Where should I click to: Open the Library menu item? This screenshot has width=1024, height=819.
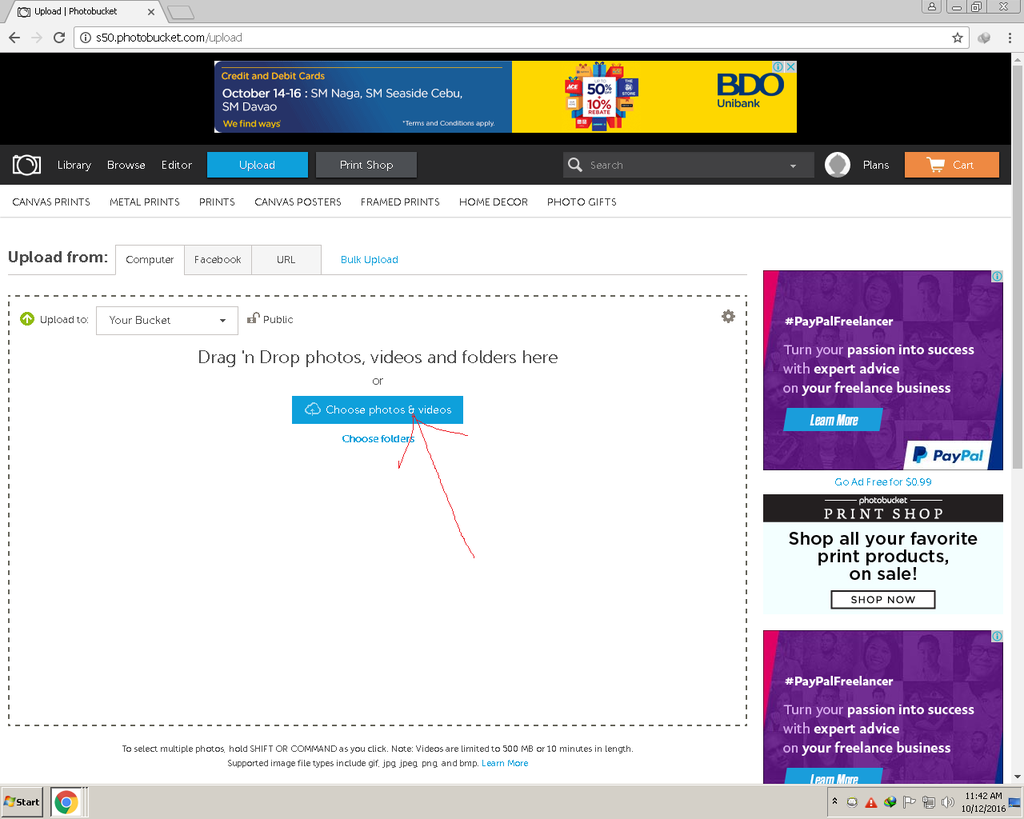(74, 165)
